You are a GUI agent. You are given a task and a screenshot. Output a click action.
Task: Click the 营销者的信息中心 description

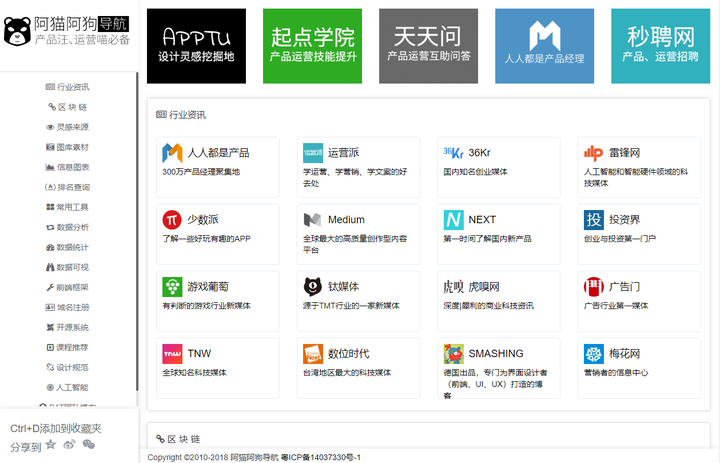click(x=616, y=373)
